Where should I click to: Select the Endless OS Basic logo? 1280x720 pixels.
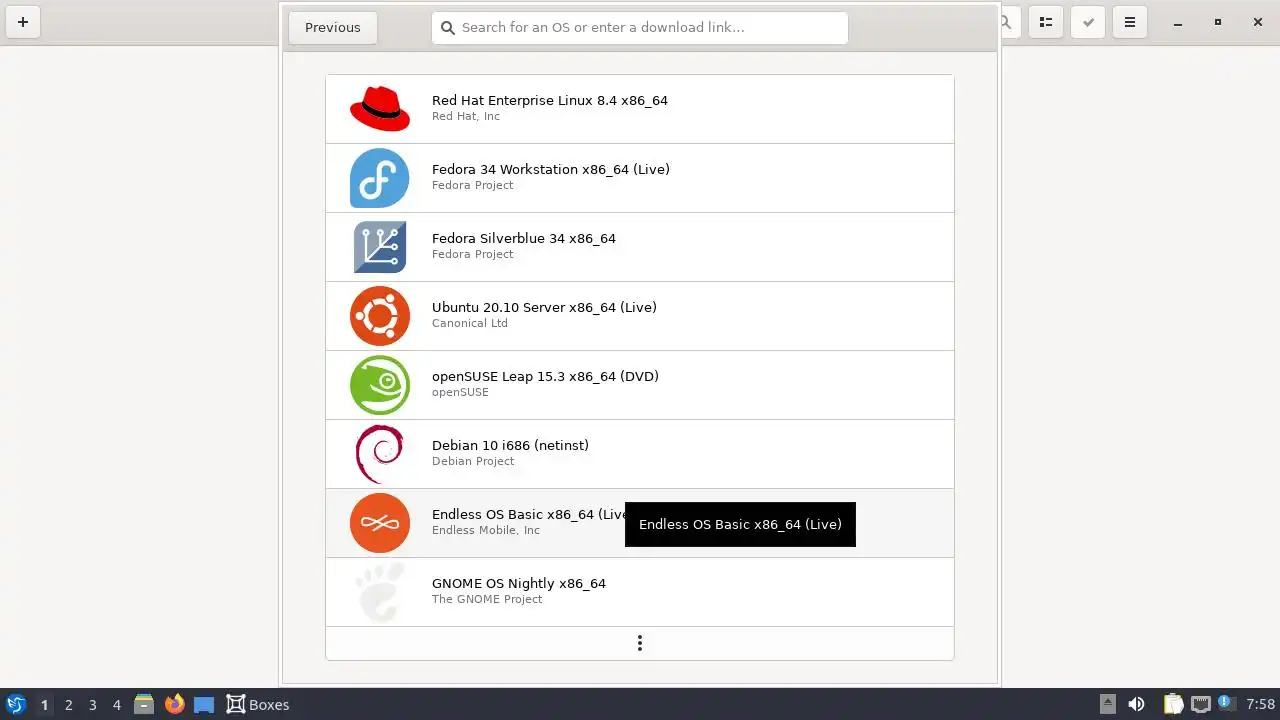[380, 523]
